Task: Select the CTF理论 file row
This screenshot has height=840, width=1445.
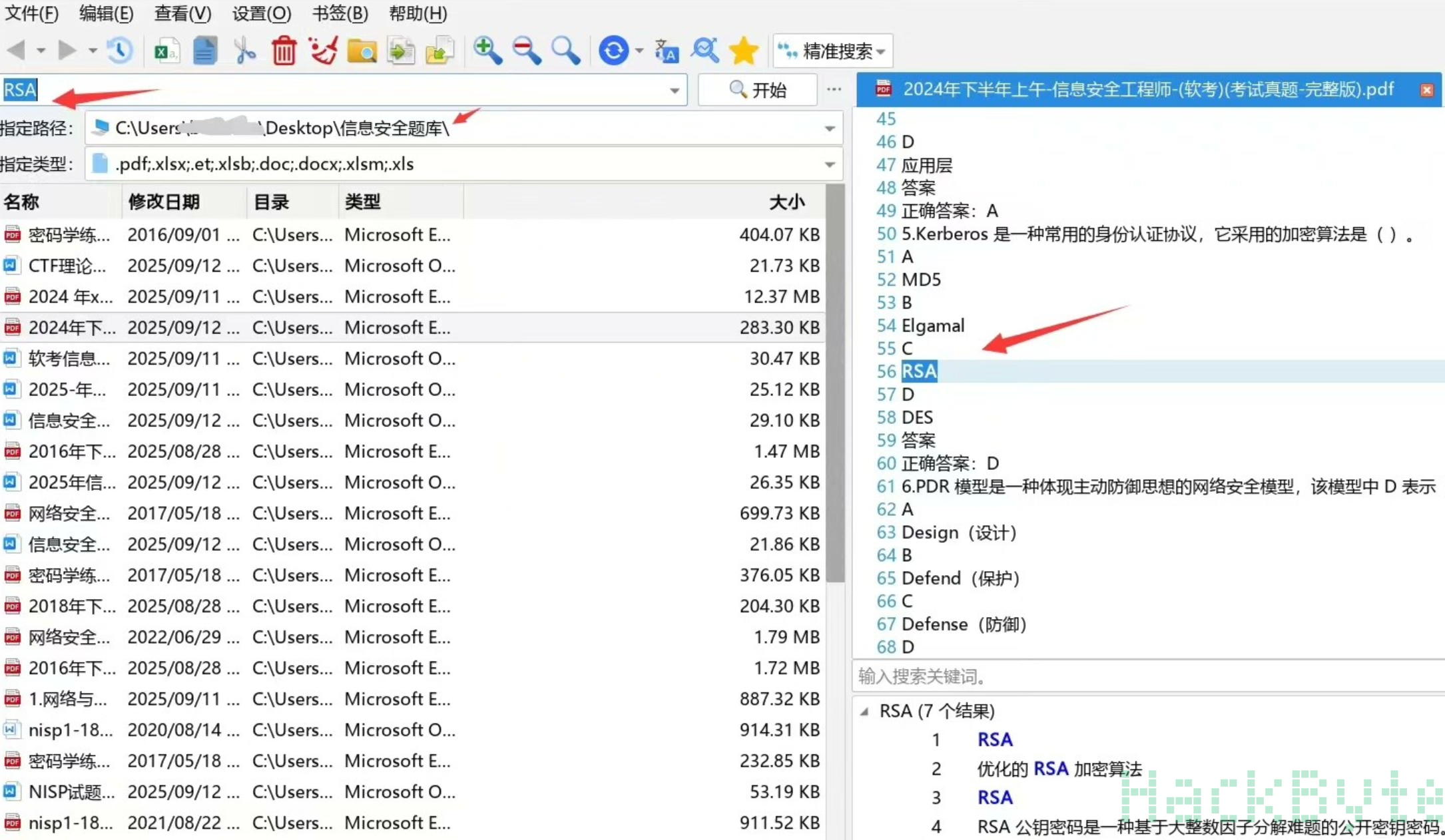Action: [412, 266]
